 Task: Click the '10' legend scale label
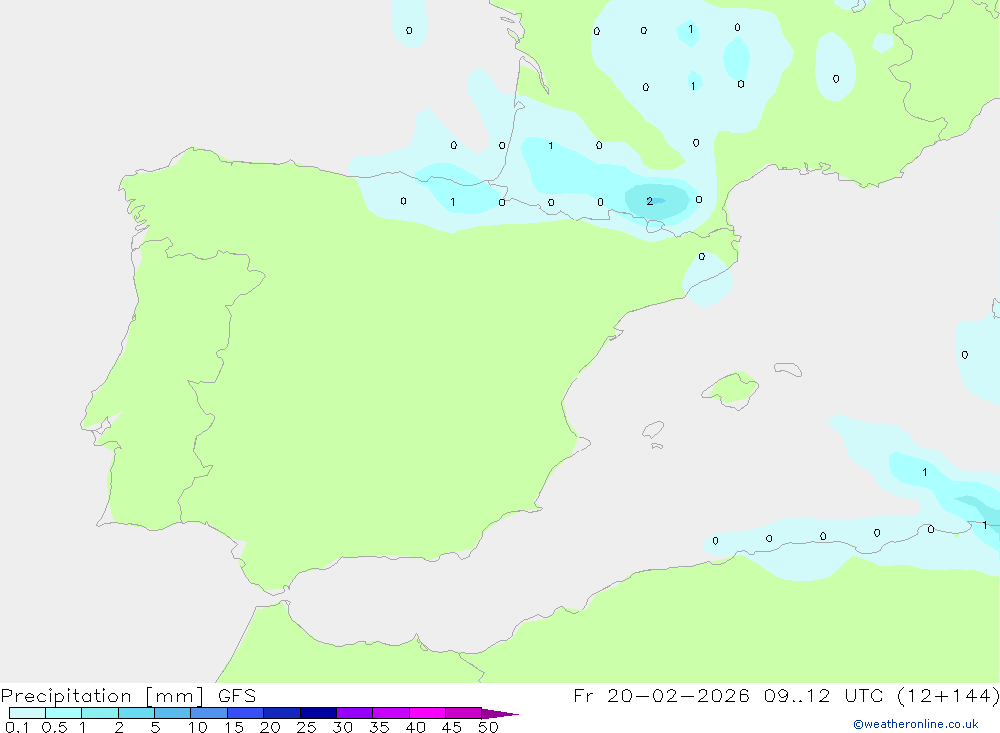point(197,727)
